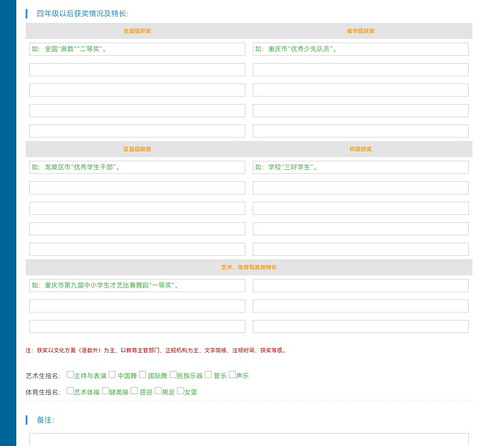
Task: Tick the 声乐 checkbox
Action: click(x=232, y=374)
